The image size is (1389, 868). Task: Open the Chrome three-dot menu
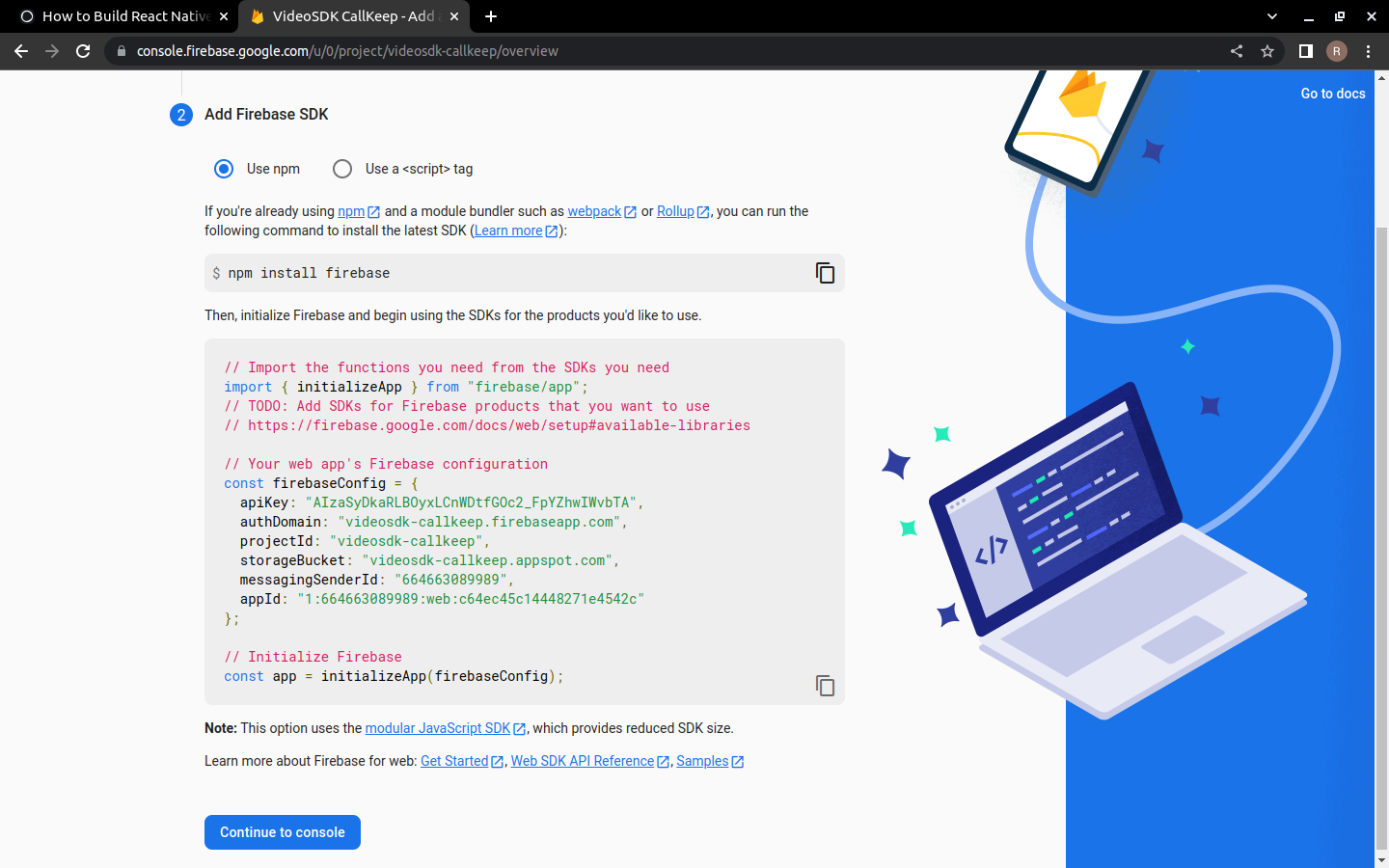[1368, 51]
